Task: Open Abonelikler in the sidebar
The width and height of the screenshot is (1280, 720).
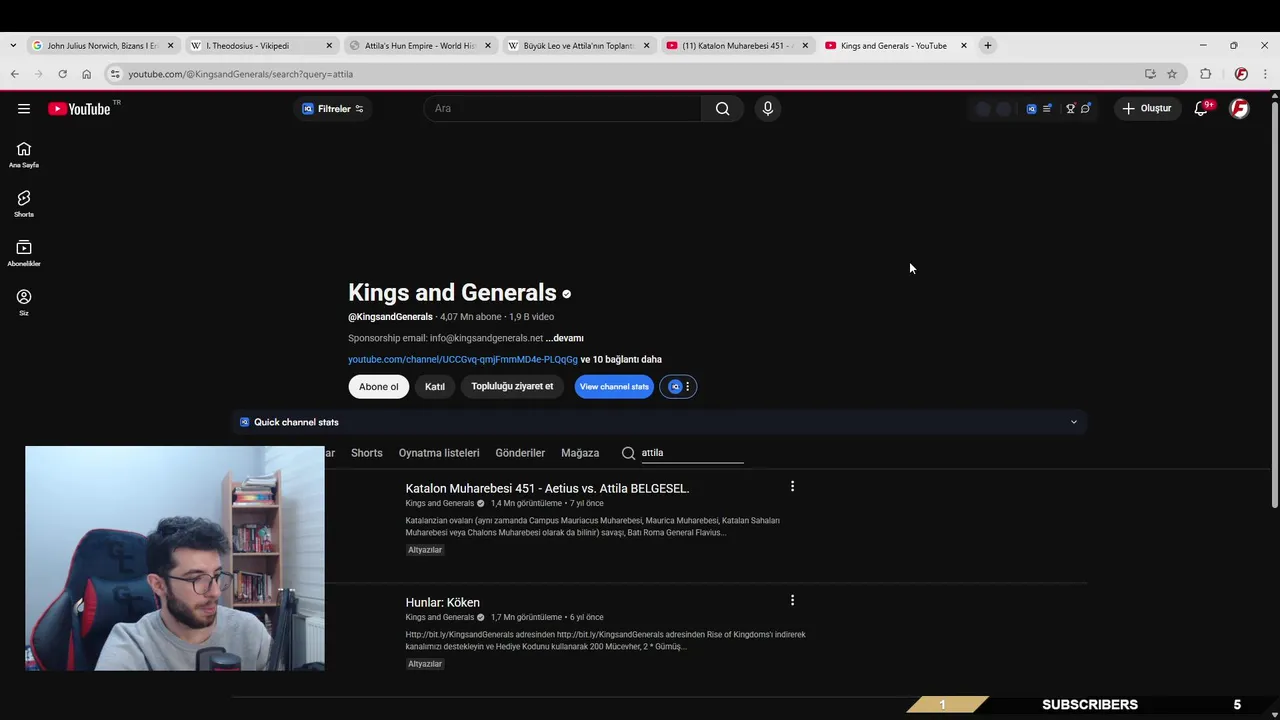Action: pos(24,253)
